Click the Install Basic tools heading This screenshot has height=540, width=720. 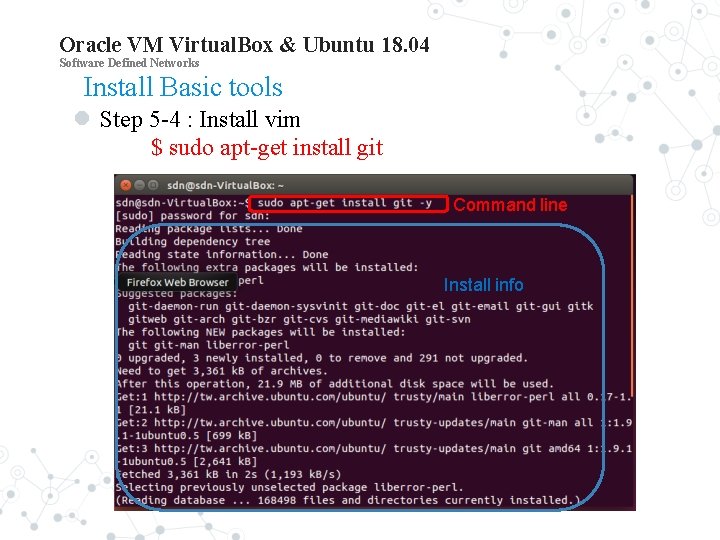coord(183,87)
